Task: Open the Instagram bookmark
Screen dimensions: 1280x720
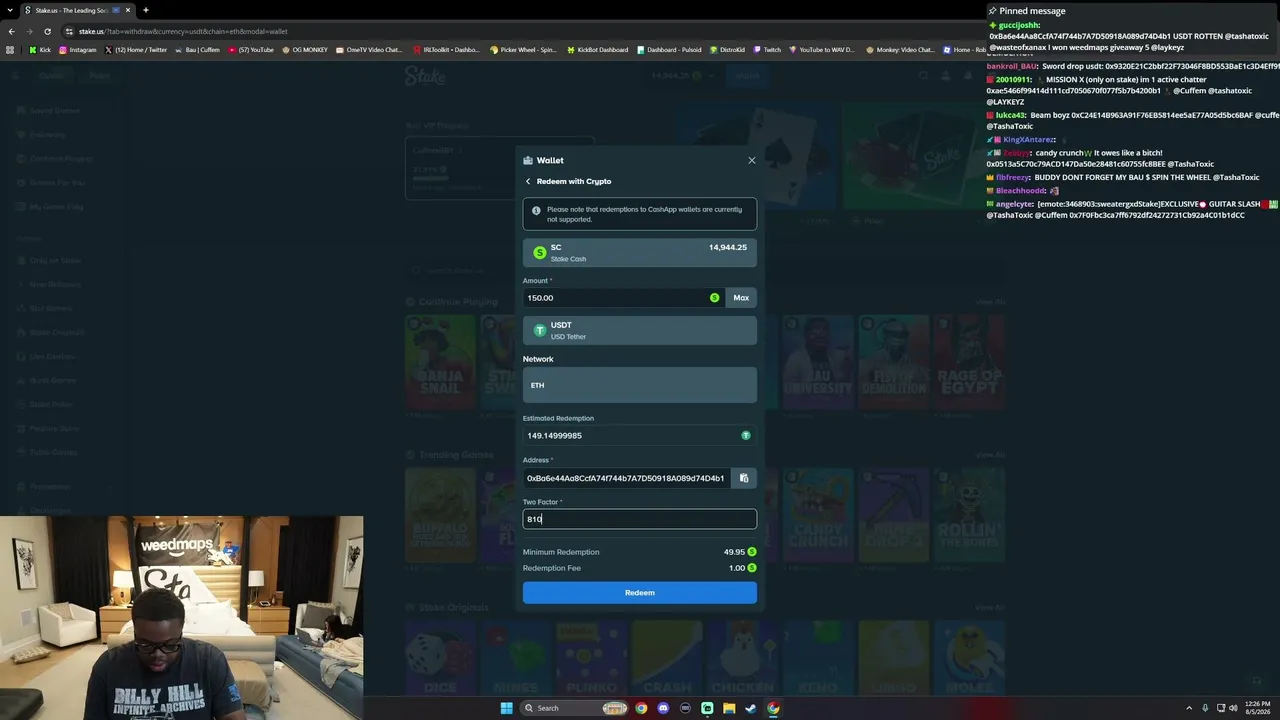Action: tap(78, 49)
